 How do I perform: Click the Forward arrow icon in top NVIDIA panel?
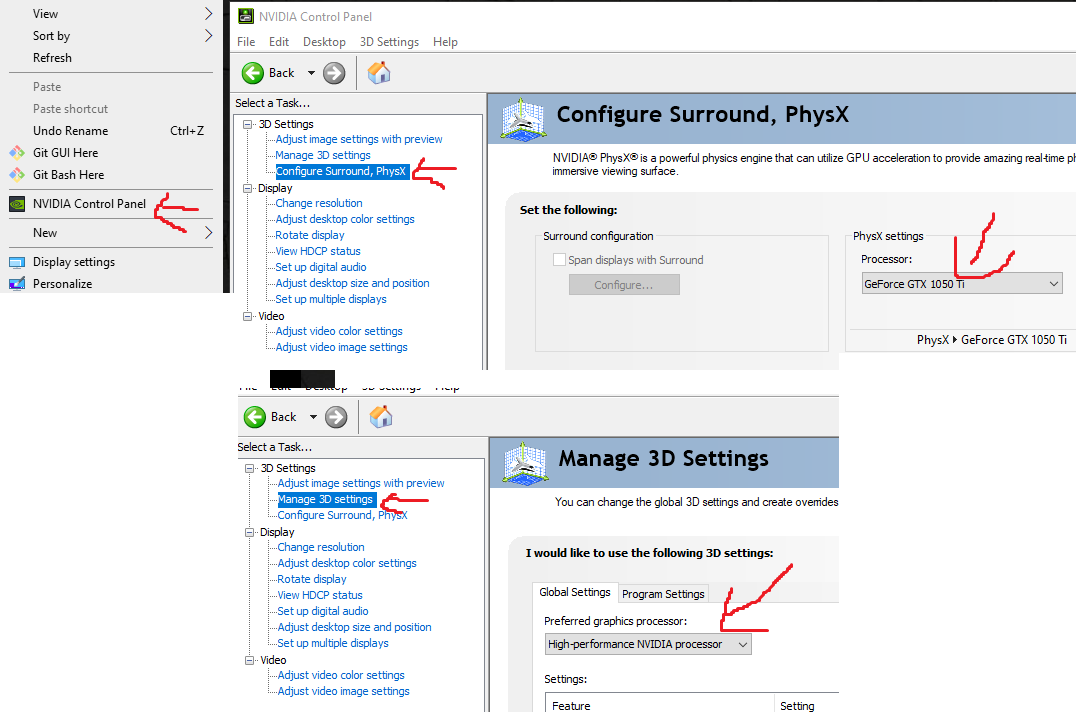coord(334,73)
